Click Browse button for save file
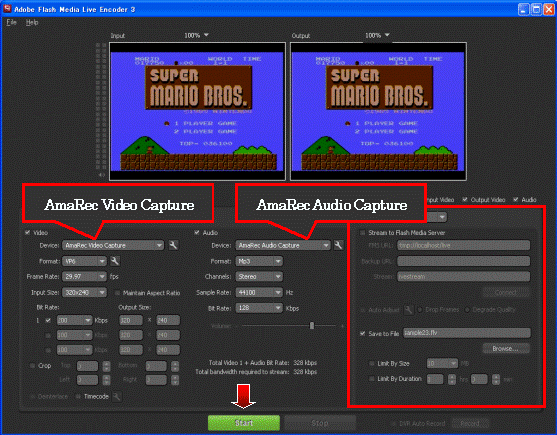Screen dimensions: 557x435 point(506,349)
